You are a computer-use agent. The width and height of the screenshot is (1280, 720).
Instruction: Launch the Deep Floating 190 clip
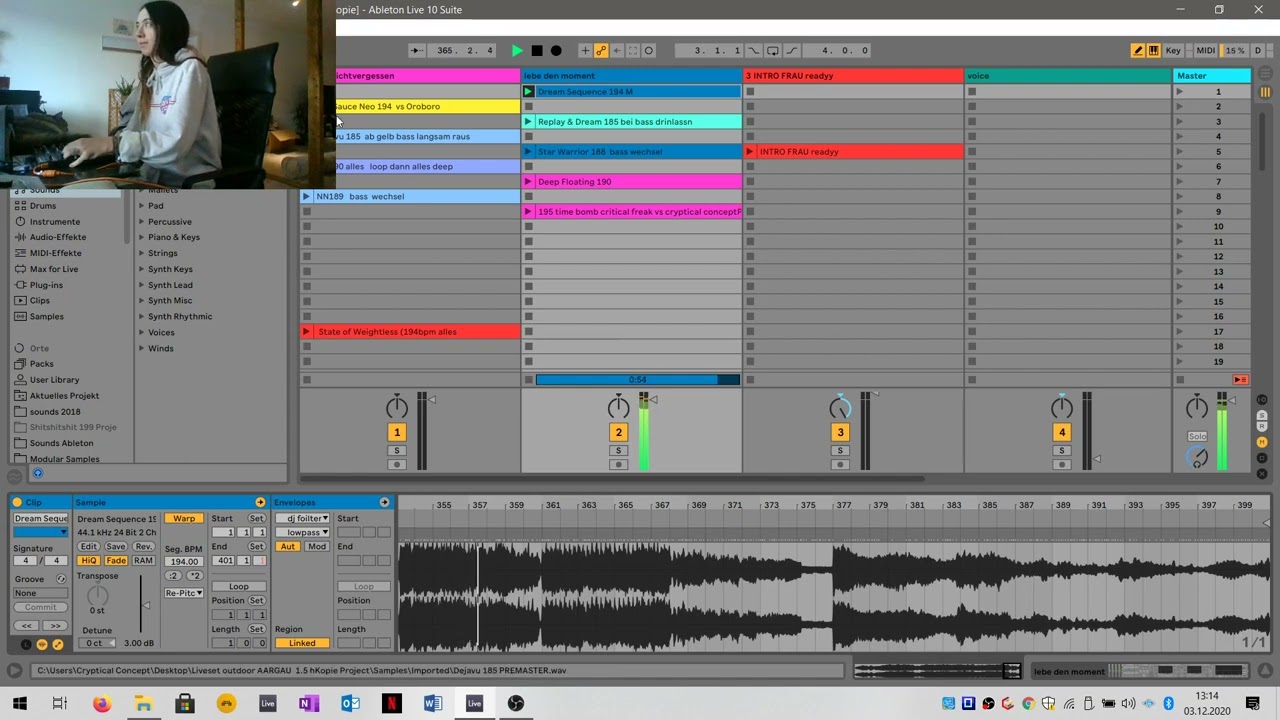pos(529,181)
